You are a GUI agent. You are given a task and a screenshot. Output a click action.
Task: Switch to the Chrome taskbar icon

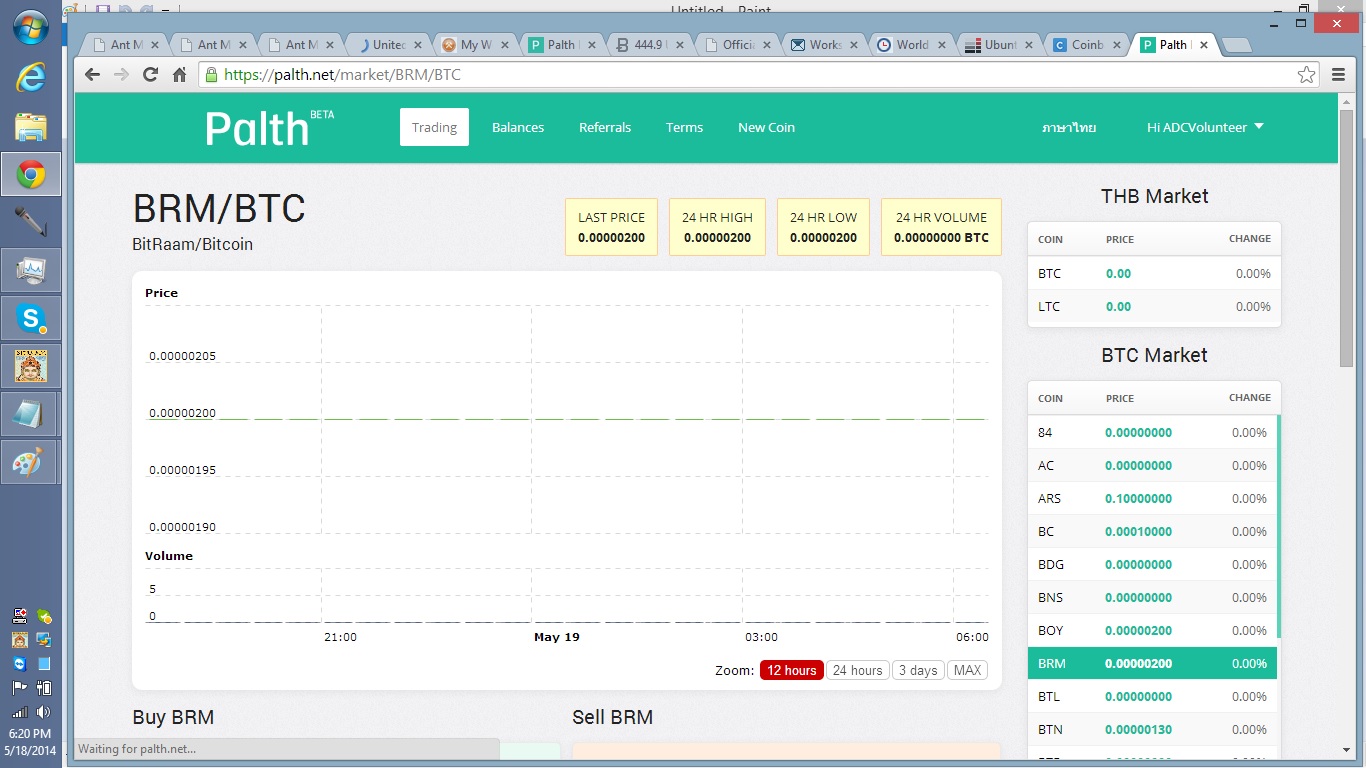pyautogui.click(x=31, y=175)
